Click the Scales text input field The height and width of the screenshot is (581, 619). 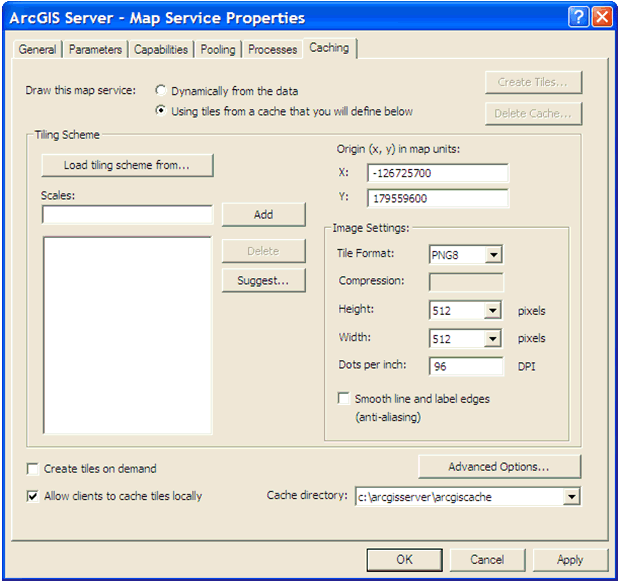click(127, 214)
